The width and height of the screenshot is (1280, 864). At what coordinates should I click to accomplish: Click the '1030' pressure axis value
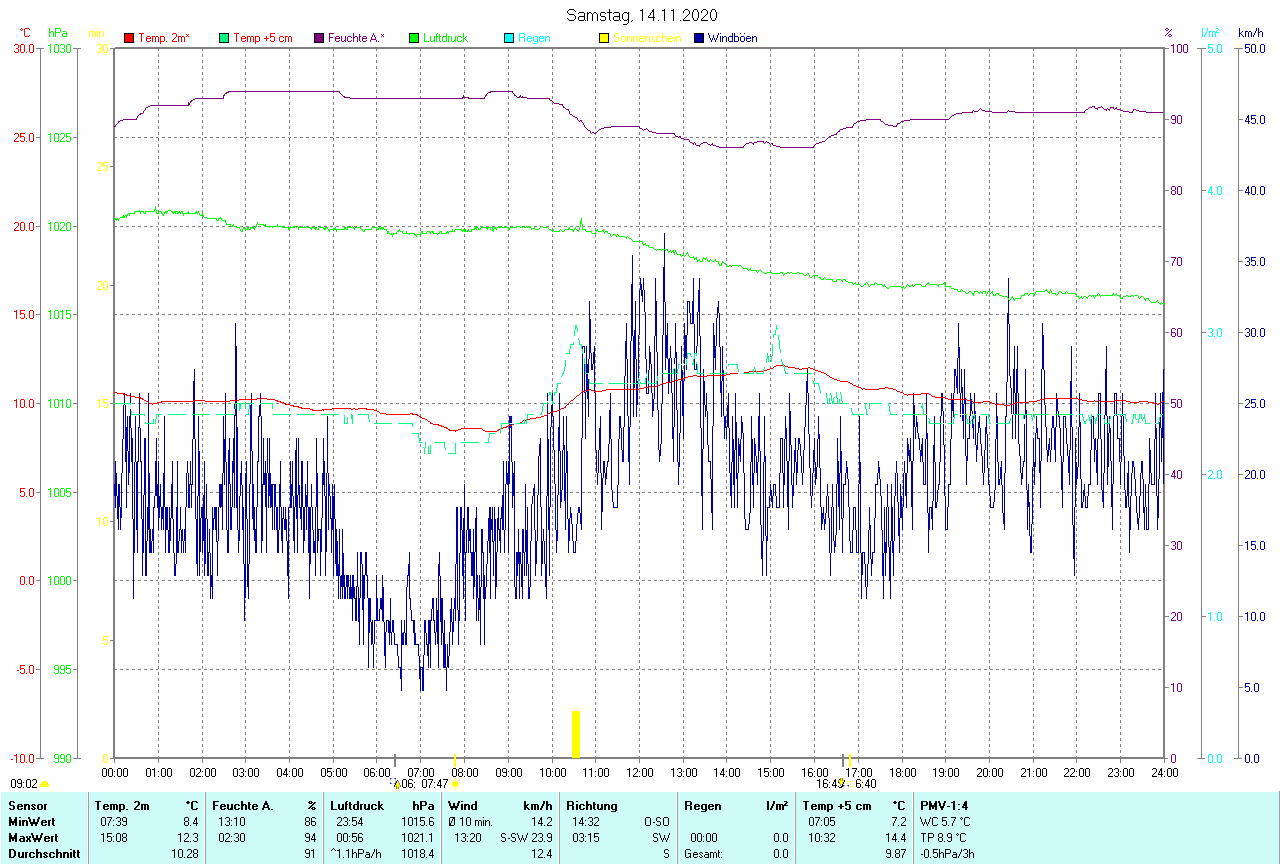tap(59, 48)
